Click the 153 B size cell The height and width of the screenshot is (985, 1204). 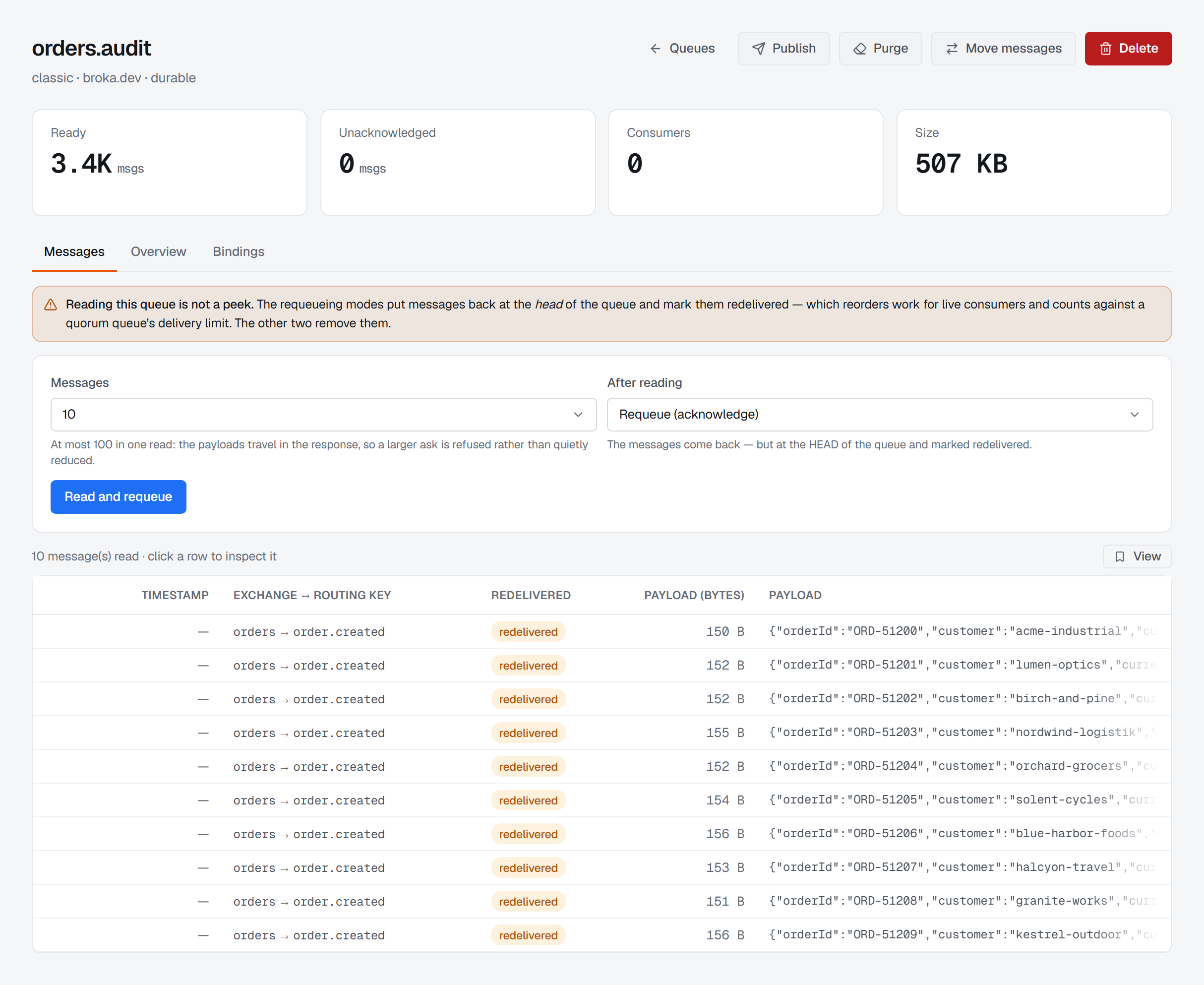pos(724,867)
